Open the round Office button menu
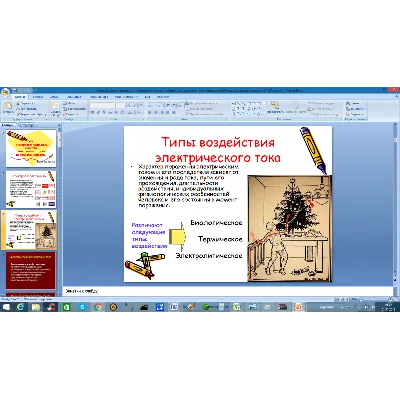Screen dimensions: 400x400 (5, 92)
